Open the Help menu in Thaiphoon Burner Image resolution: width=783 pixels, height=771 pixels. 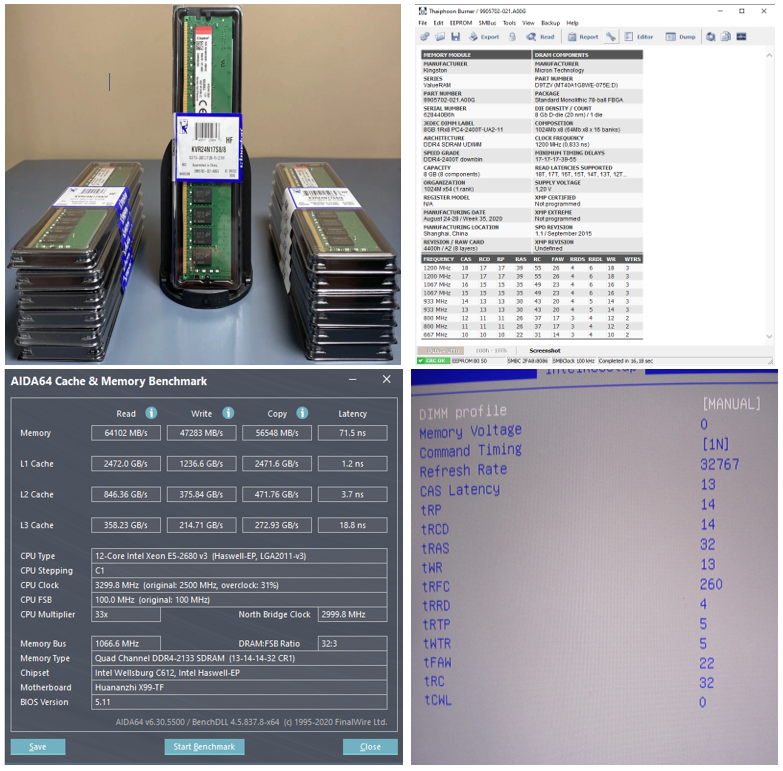click(x=572, y=23)
